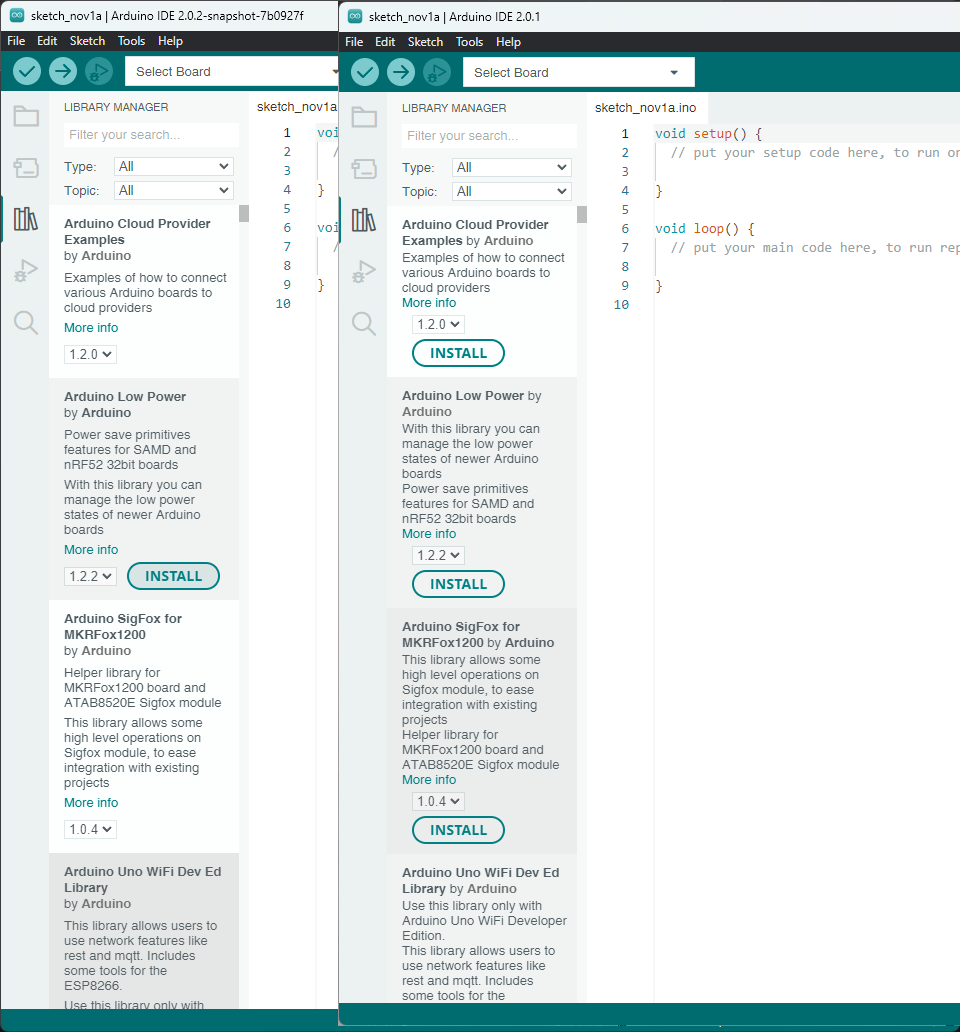960x1032 pixels.
Task: Start Debugging from the IDE 2.0.1 toolbar
Action: click(x=437, y=72)
